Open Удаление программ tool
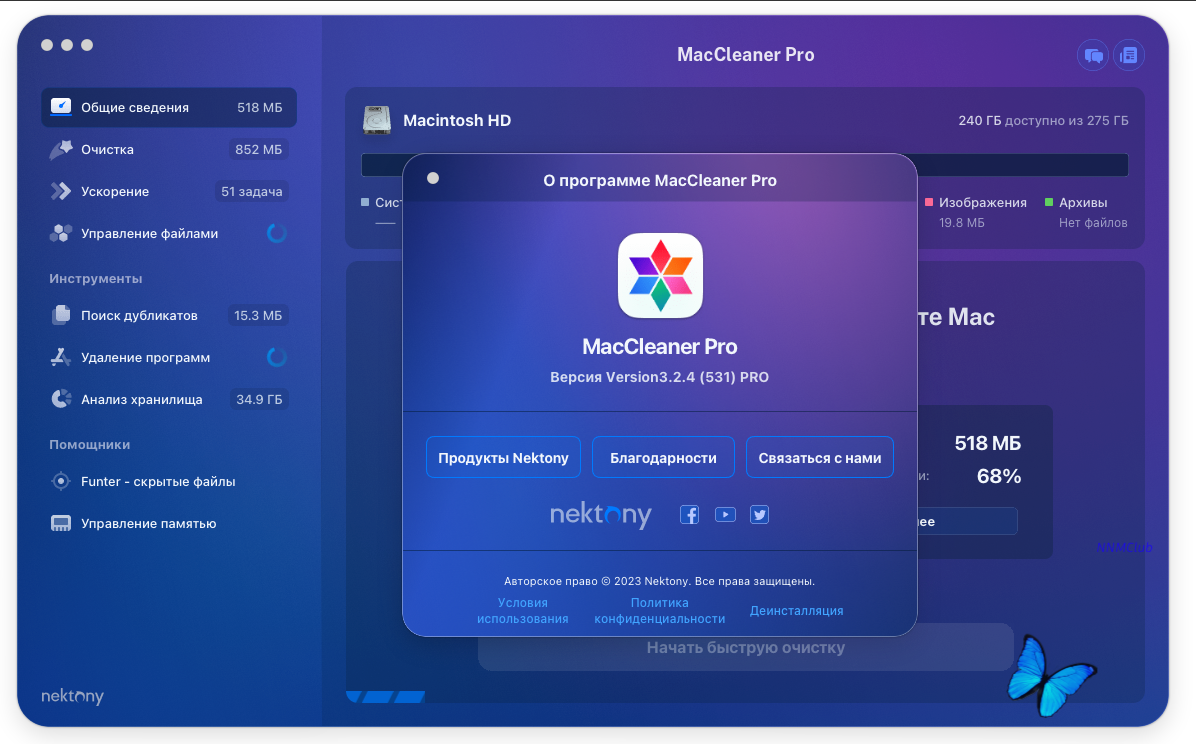 (169, 357)
